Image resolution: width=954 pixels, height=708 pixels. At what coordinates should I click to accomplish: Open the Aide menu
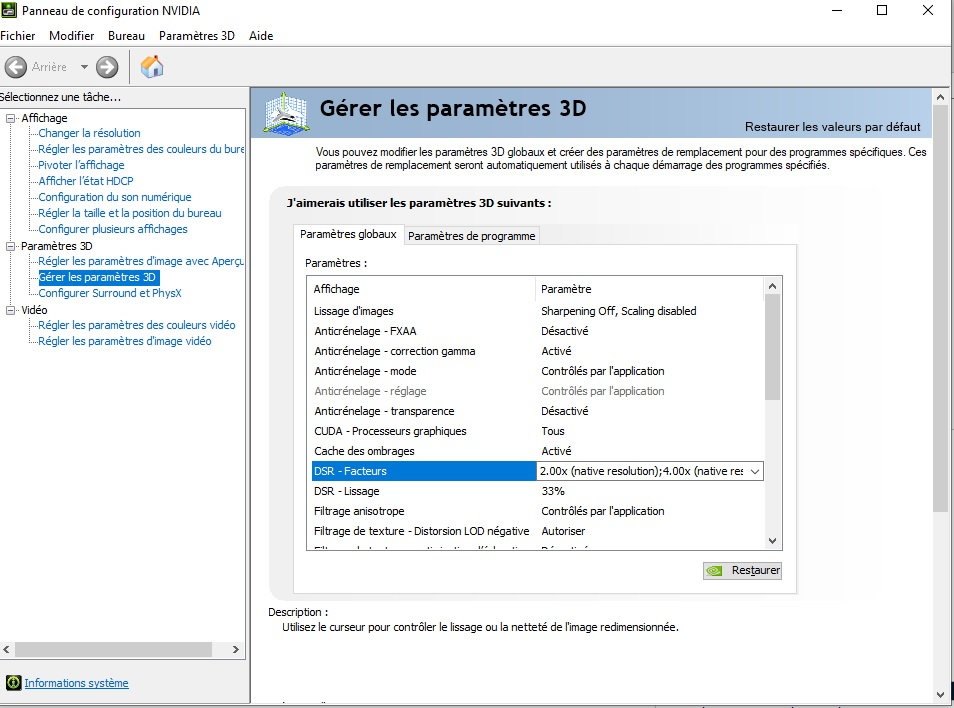pos(261,36)
